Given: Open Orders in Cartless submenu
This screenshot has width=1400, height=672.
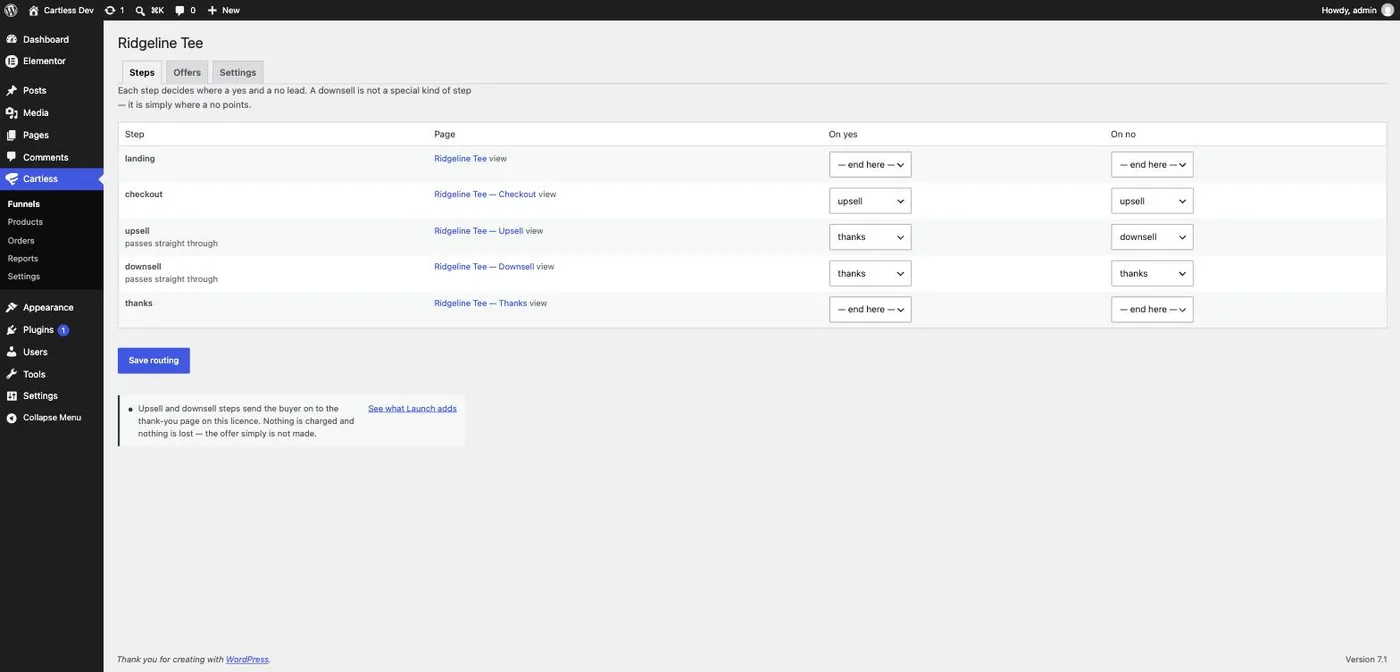Looking at the screenshot, I should coord(21,240).
